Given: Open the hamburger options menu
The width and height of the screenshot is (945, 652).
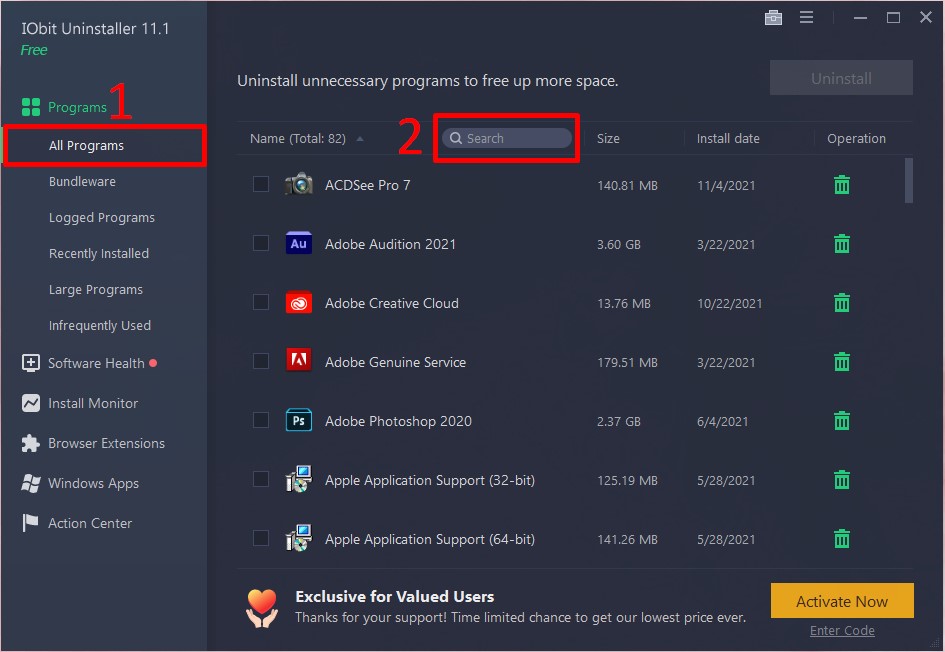Looking at the screenshot, I should tap(804, 18).
